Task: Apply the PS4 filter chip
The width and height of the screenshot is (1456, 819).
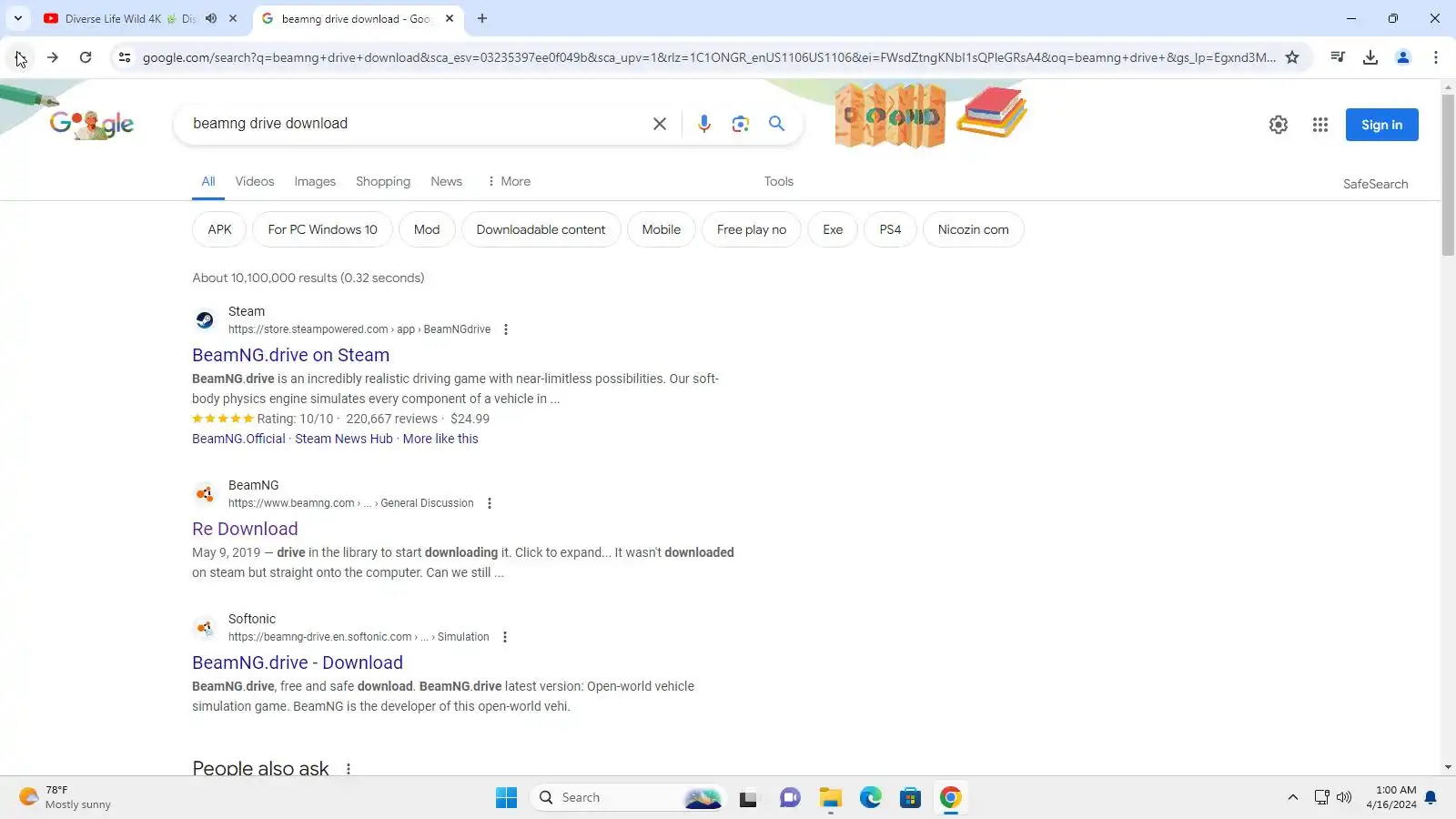Action: coord(890,229)
